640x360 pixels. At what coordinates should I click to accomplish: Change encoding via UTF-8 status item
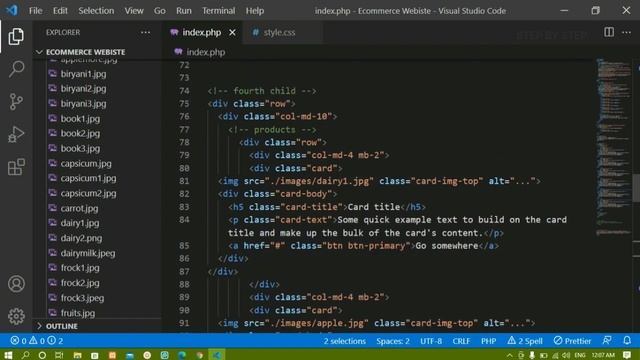pos(431,341)
